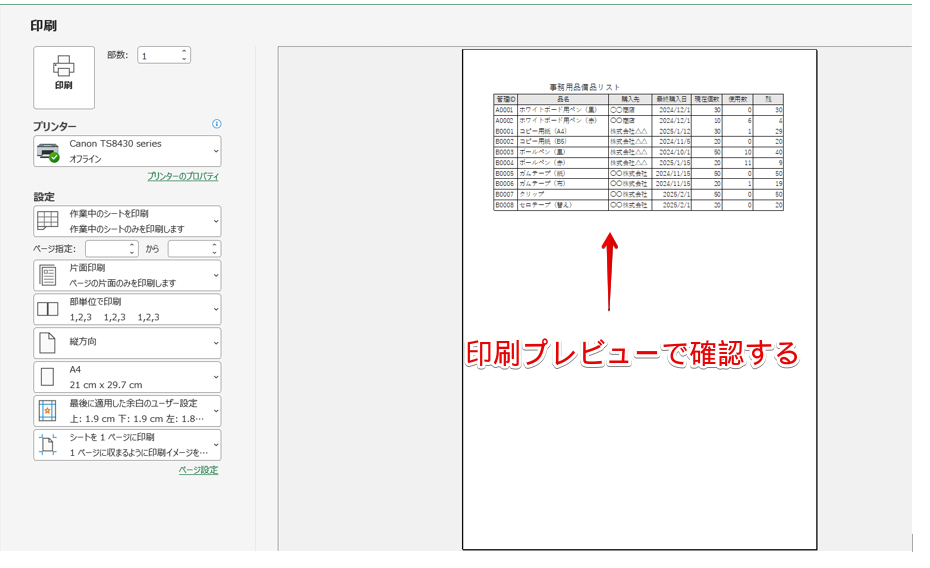Click the print preview page

point(639,299)
